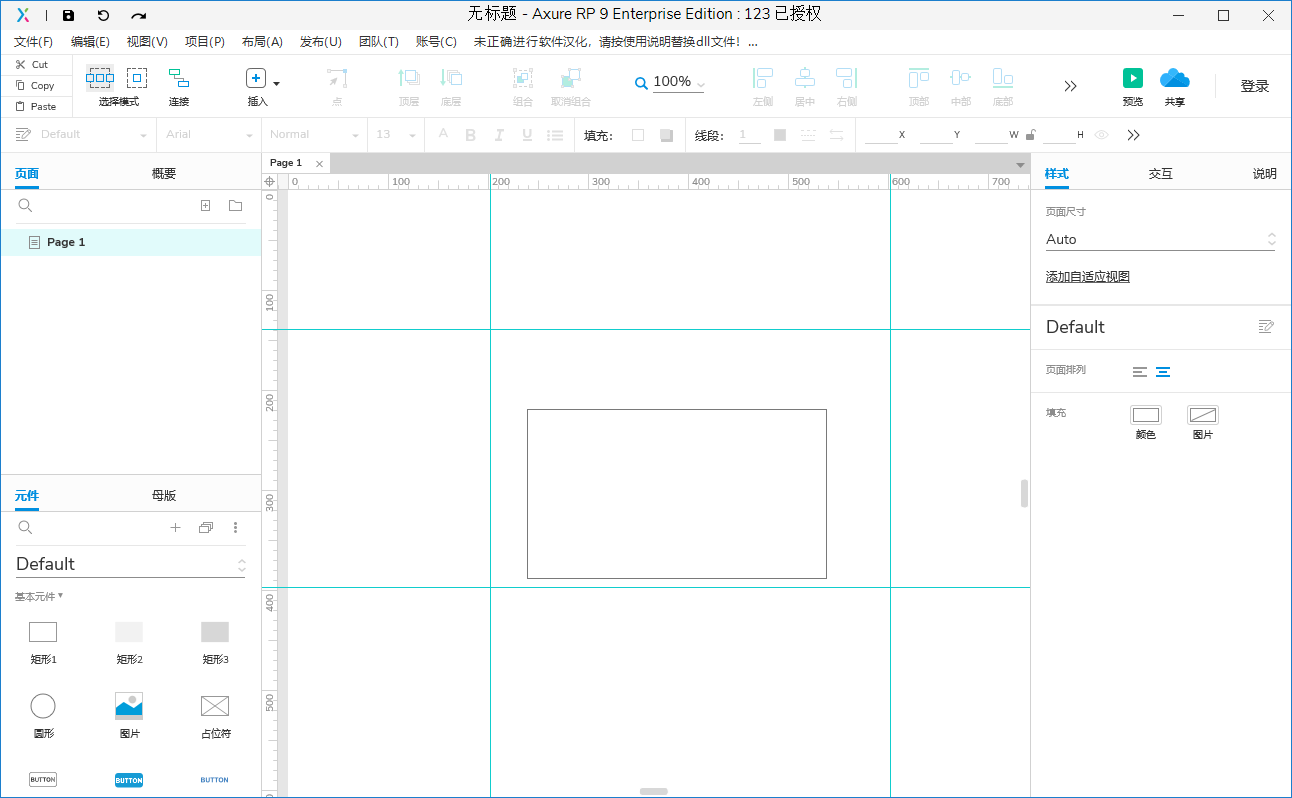Select the intersected selection mode icon
The width and height of the screenshot is (1292, 798).
click(x=100, y=78)
